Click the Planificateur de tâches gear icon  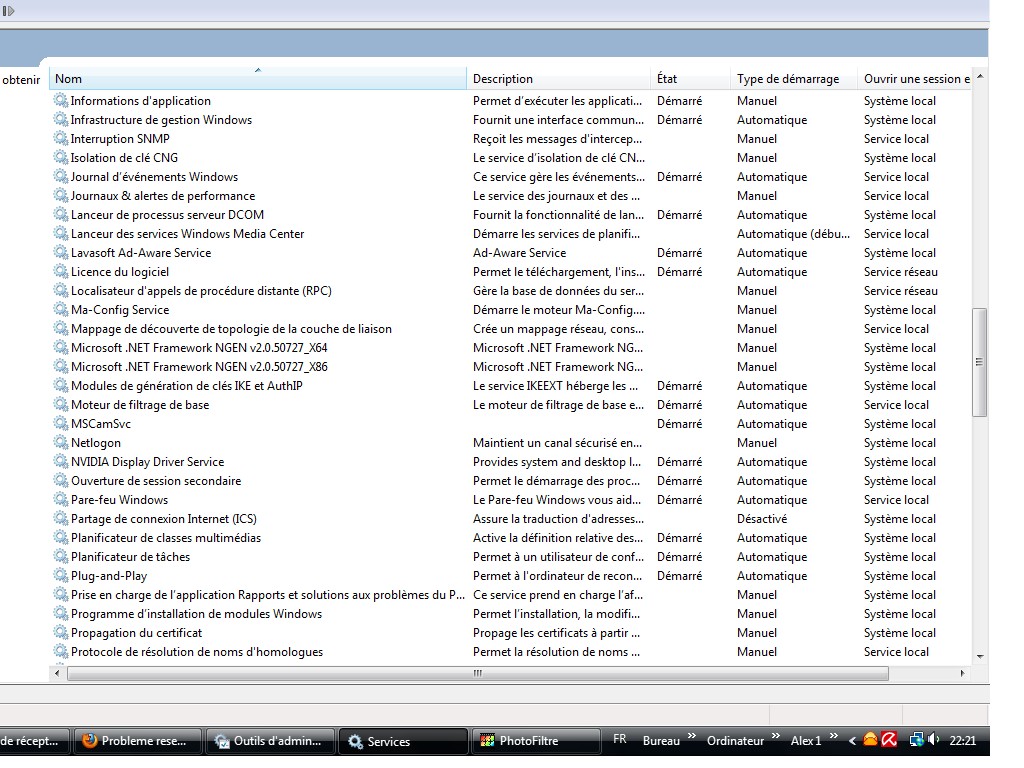(x=61, y=556)
